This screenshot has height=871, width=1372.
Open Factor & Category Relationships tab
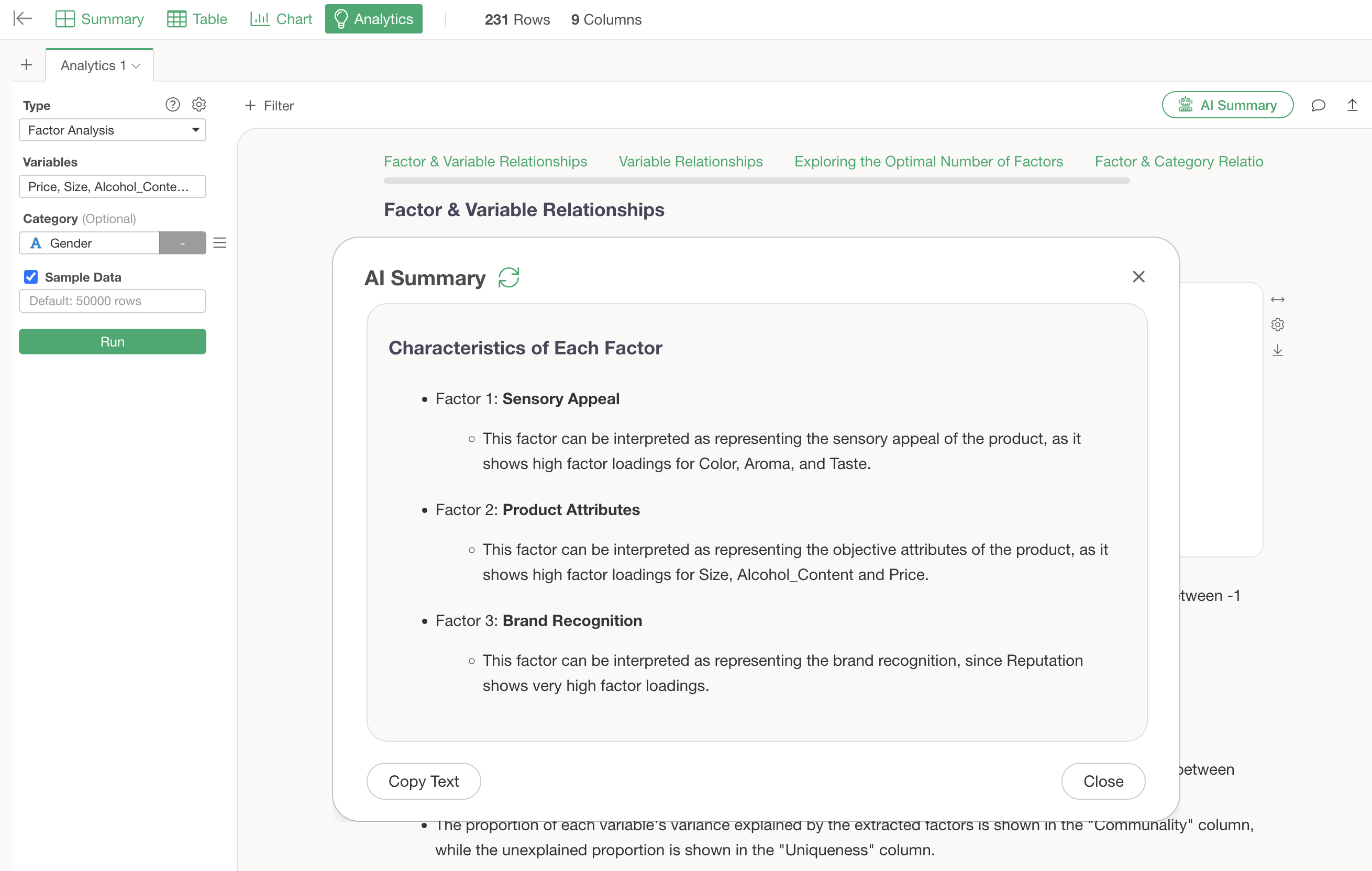[1179, 162]
